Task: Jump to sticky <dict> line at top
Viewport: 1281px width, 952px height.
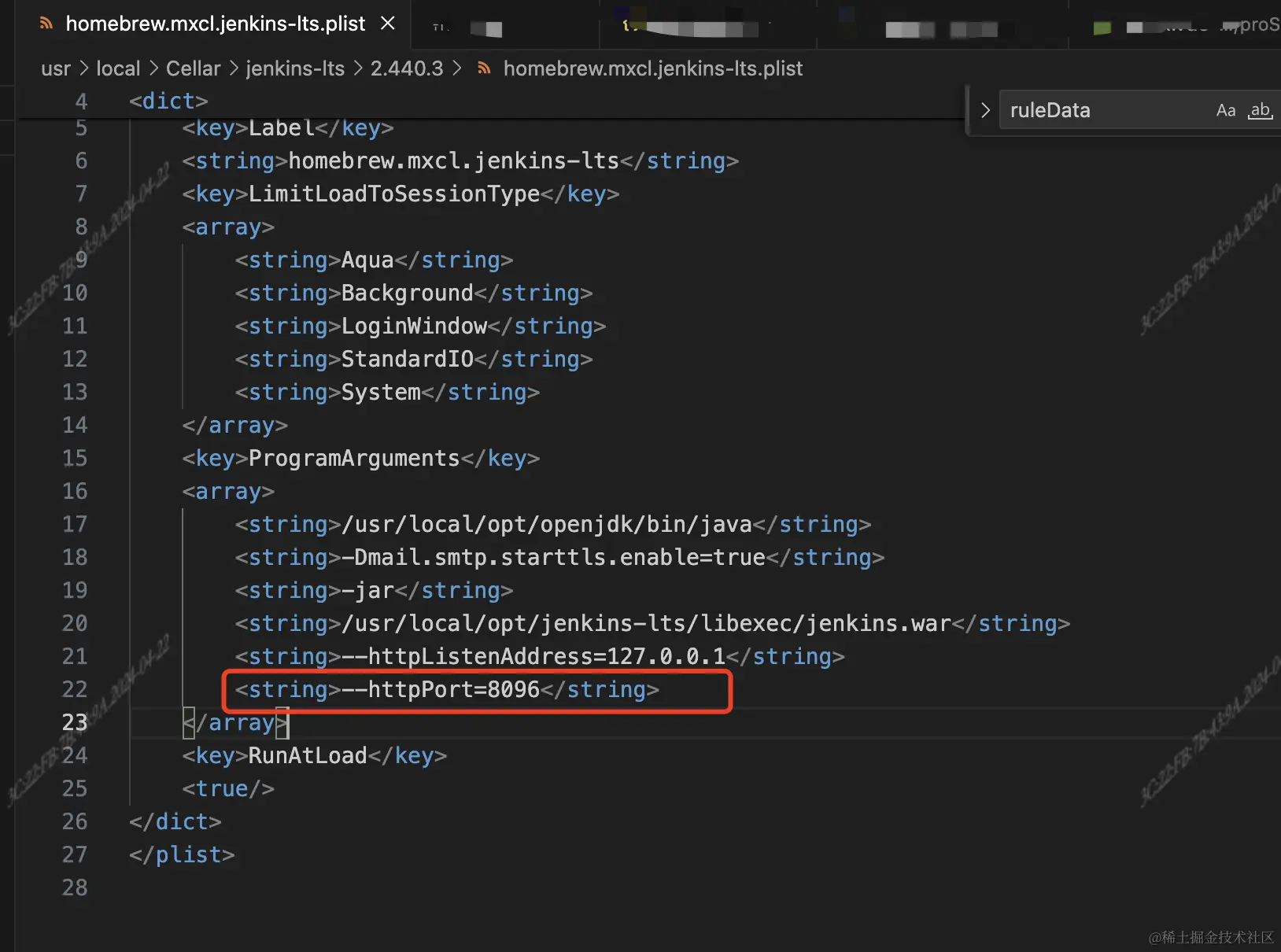Action: [168, 101]
